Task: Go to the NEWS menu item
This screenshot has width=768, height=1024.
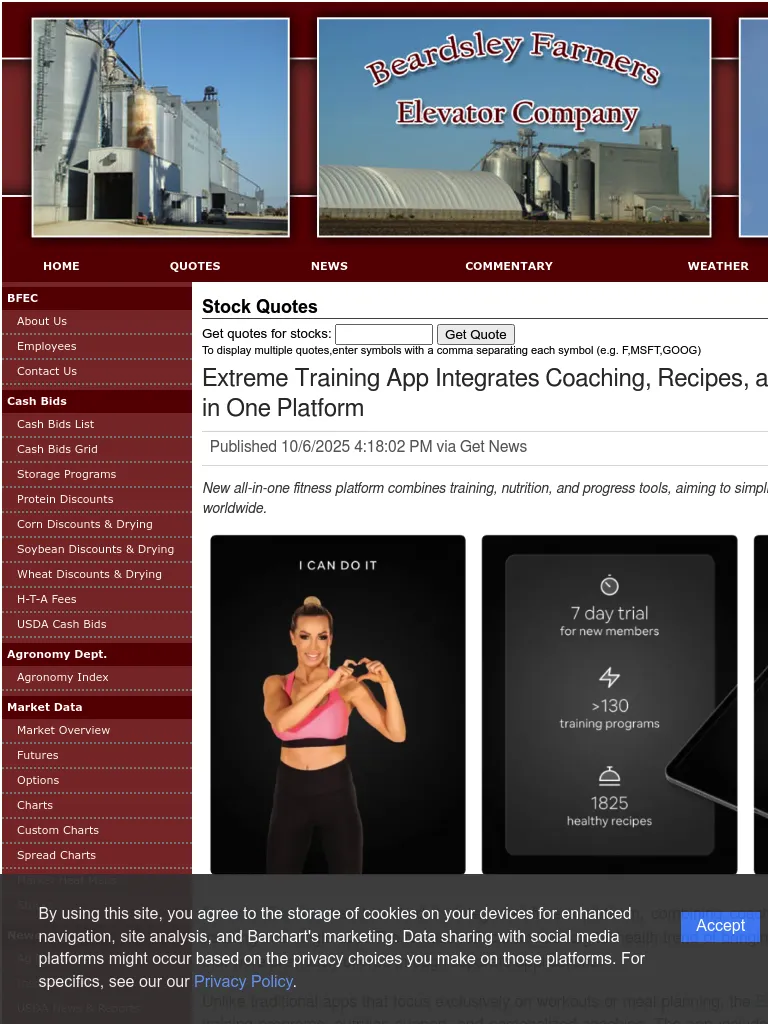Action: point(329,266)
